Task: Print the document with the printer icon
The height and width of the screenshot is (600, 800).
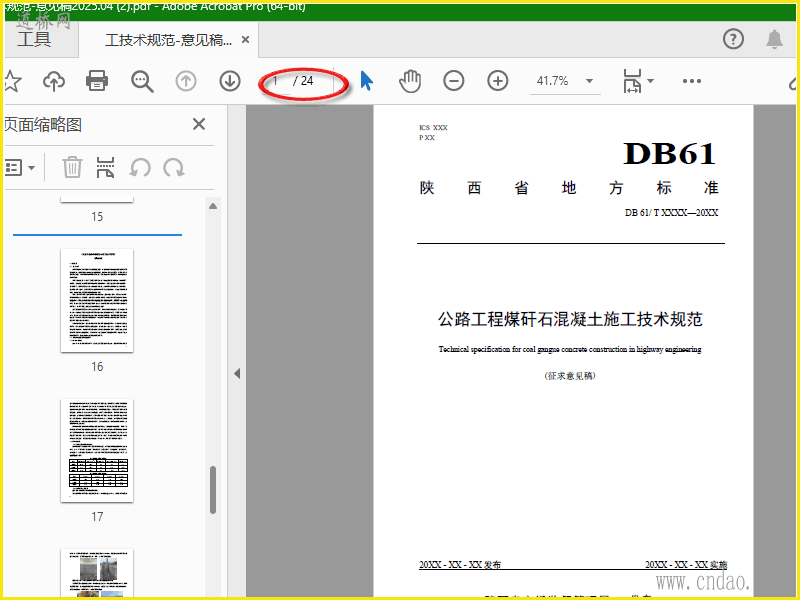Action: [96, 81]
